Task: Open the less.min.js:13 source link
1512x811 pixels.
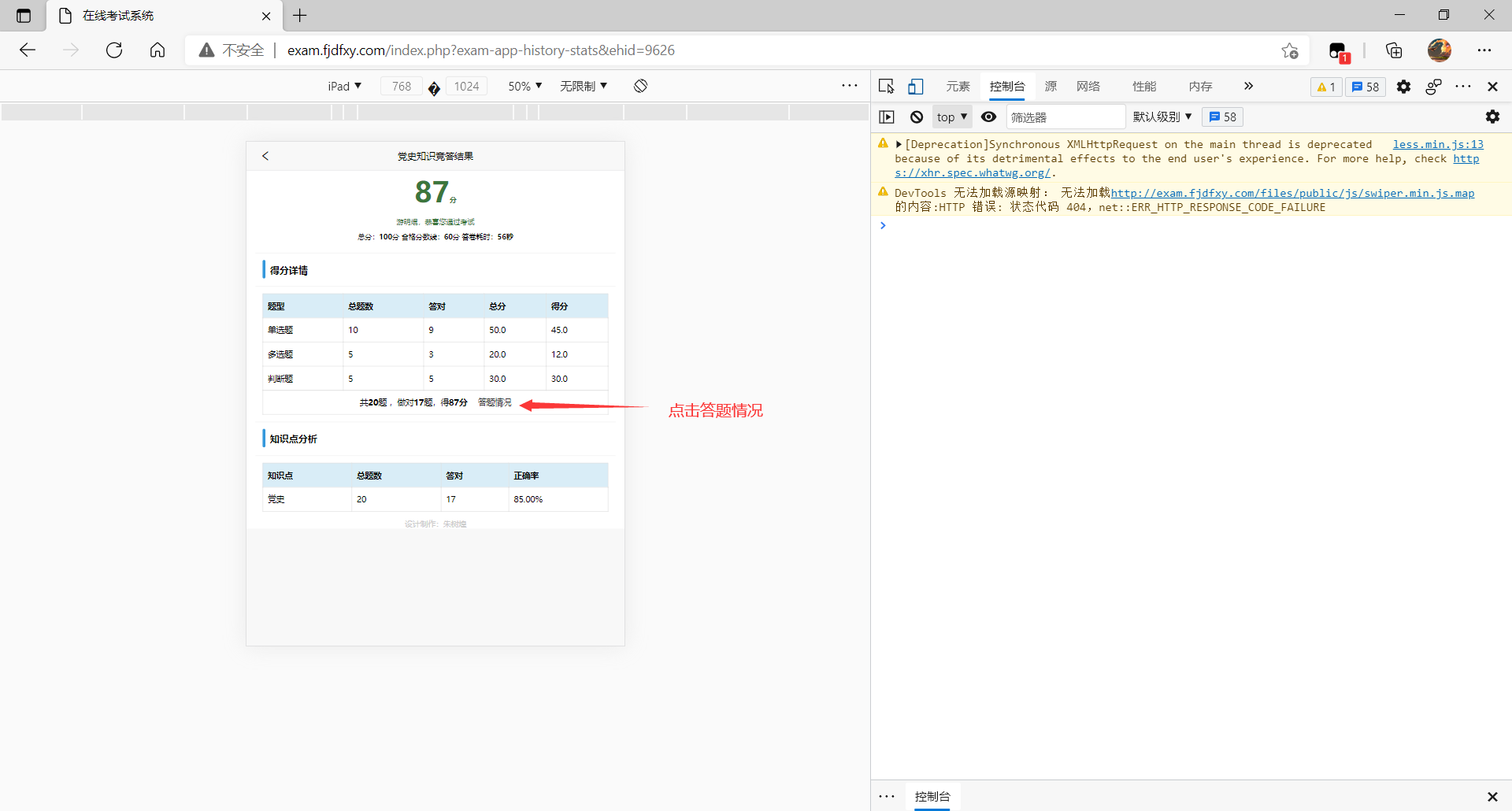Action: coord(1438,145)
